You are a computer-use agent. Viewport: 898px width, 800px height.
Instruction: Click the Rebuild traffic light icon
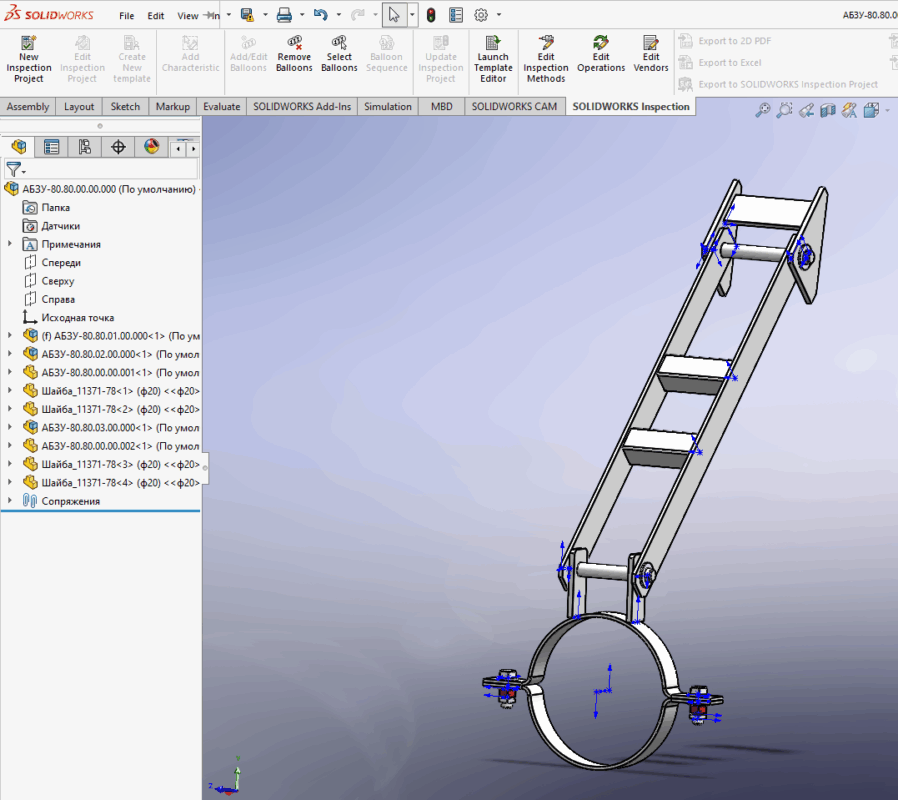click(430, 15)
